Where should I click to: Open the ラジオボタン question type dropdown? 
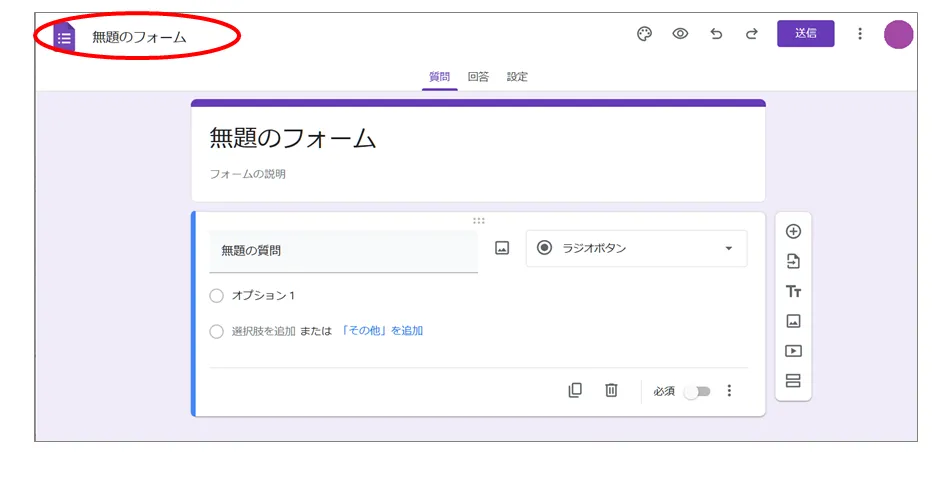(x=636, y=248)
